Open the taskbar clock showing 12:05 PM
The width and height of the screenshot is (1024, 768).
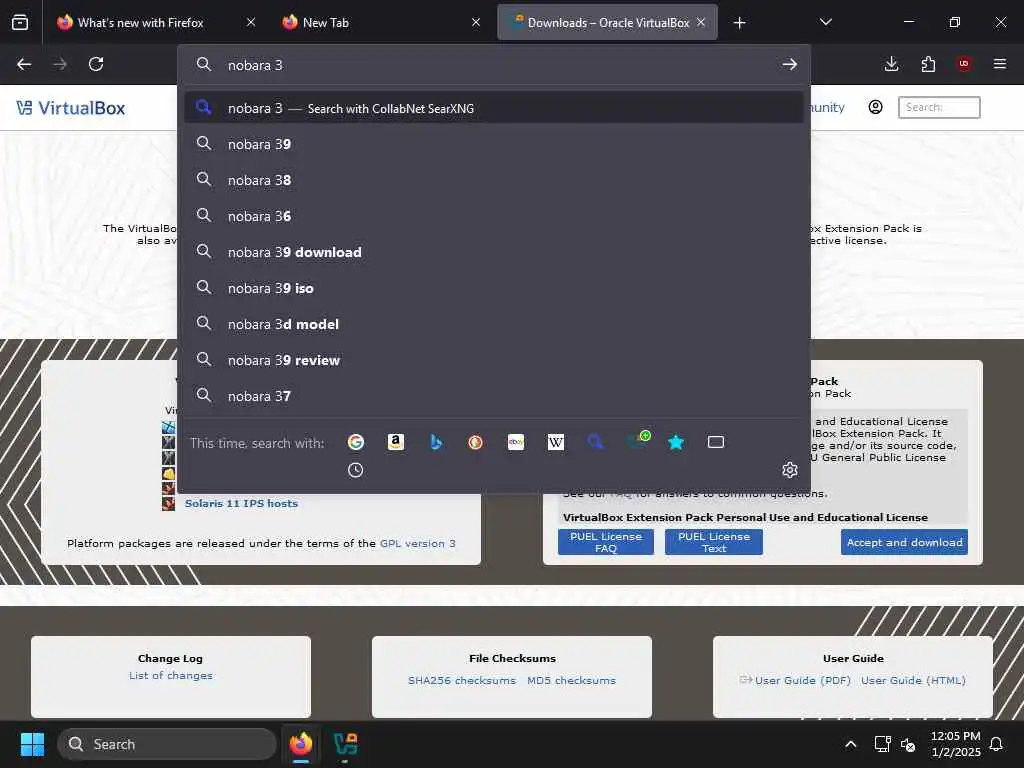point(955,744)
